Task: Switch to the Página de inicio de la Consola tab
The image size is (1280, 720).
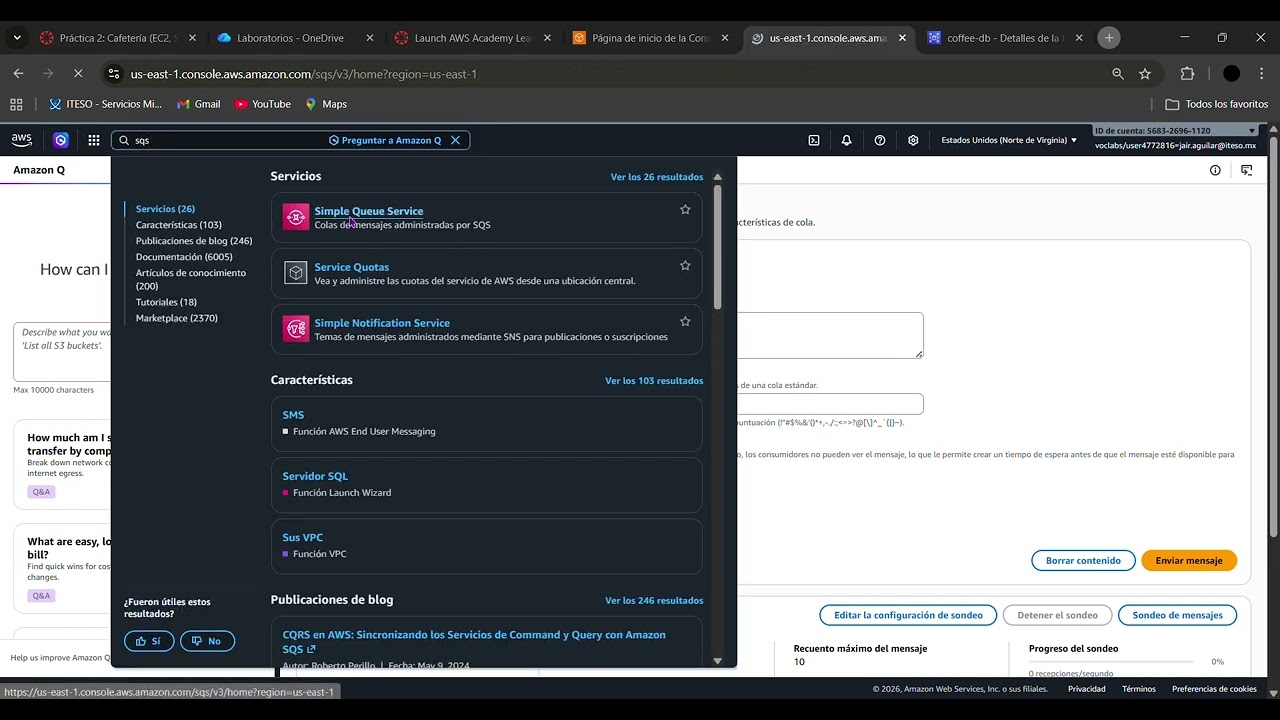Action: [652, 38]
